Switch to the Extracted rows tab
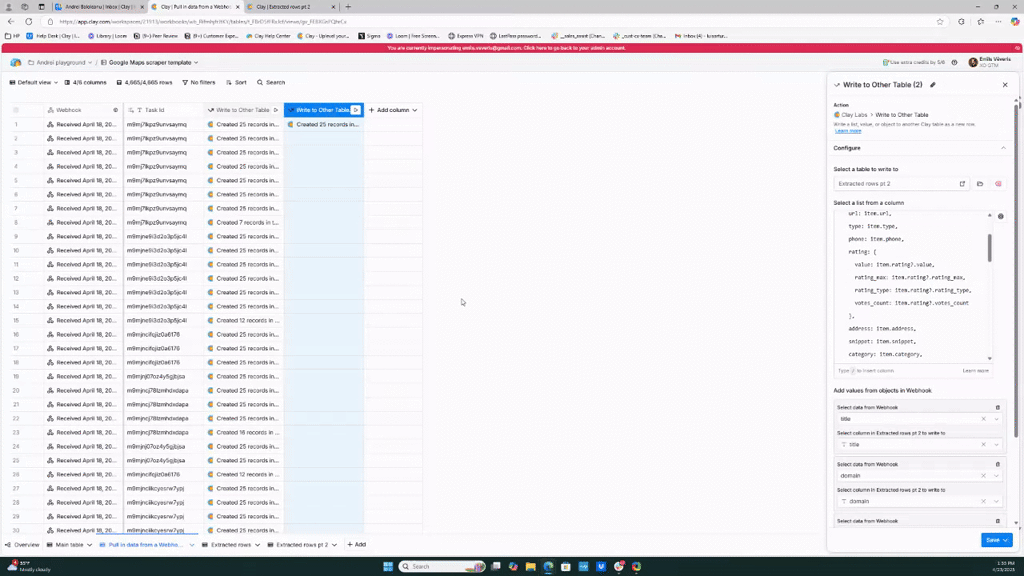The height and width of the screenshot is (576, 1024). [231, 545]
